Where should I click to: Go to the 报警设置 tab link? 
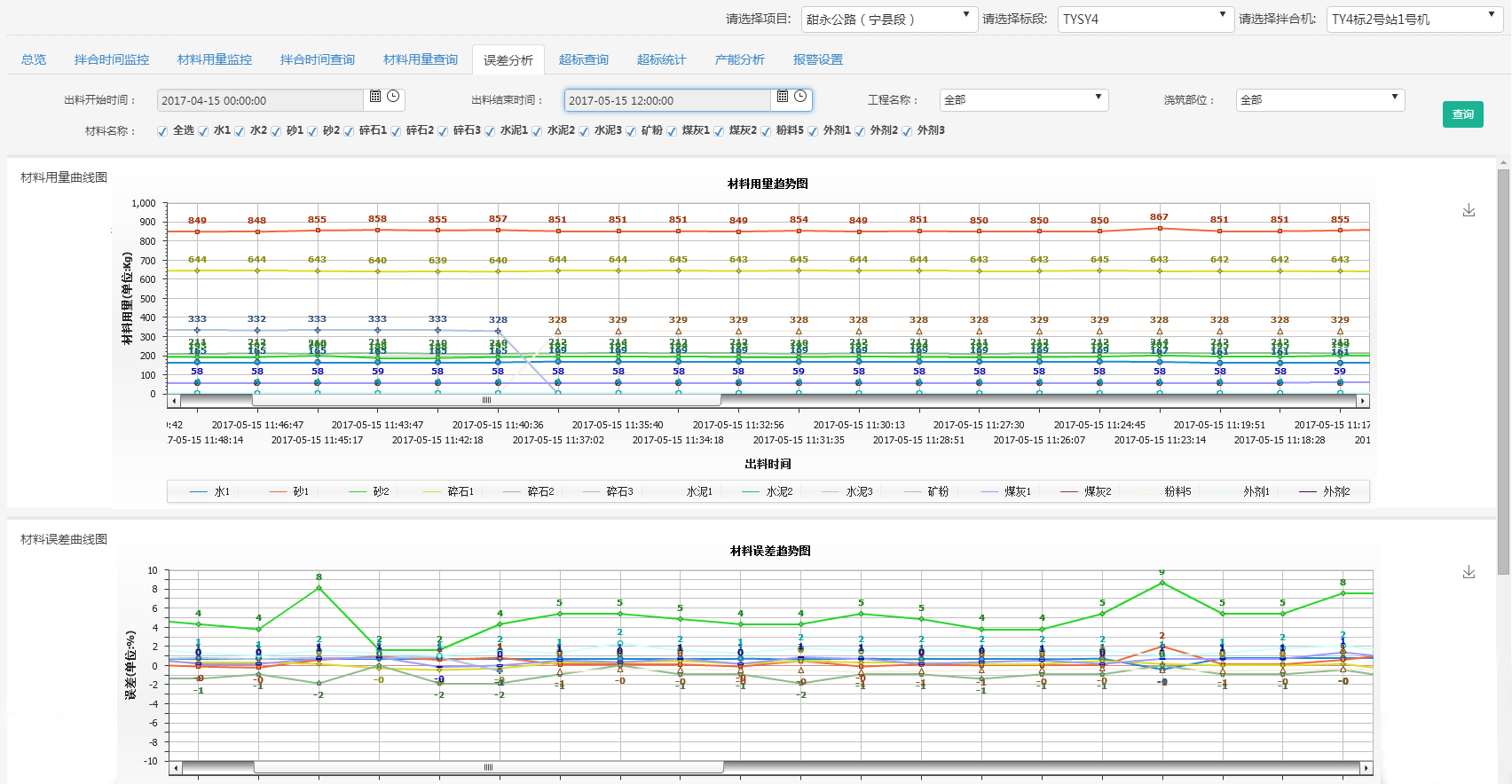[x=817, y=59]
